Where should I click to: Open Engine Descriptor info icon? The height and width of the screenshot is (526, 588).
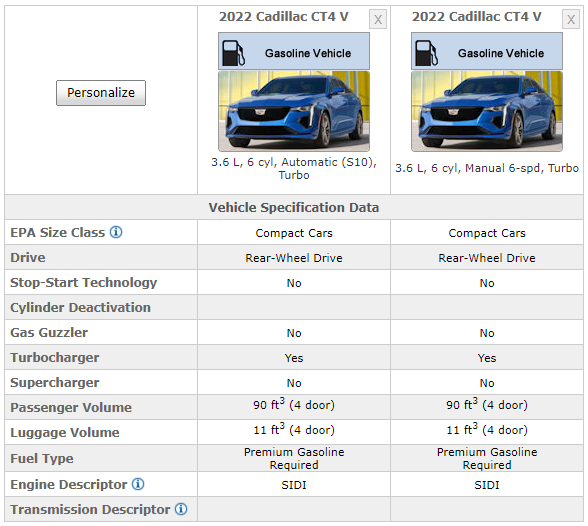pyautogui.click(x=138, y=484)
